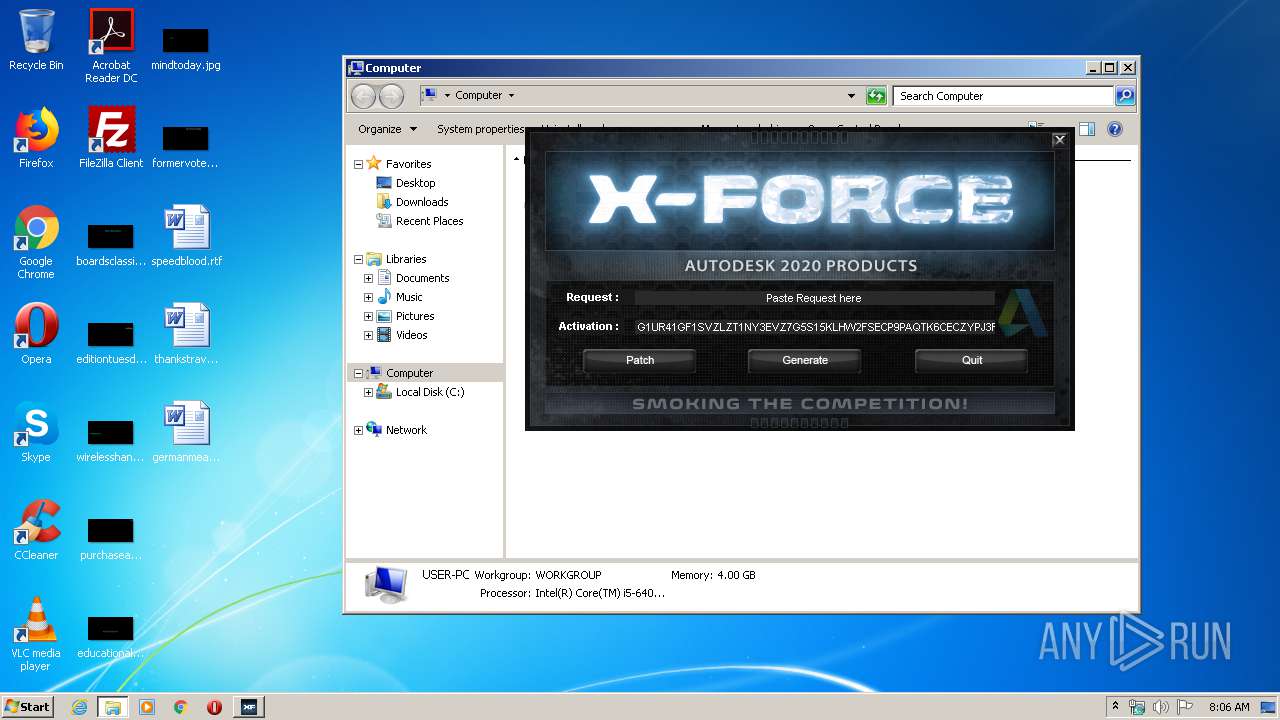
Task: Click the Windows Explorer taskbar icon
Action: point(113,707)
